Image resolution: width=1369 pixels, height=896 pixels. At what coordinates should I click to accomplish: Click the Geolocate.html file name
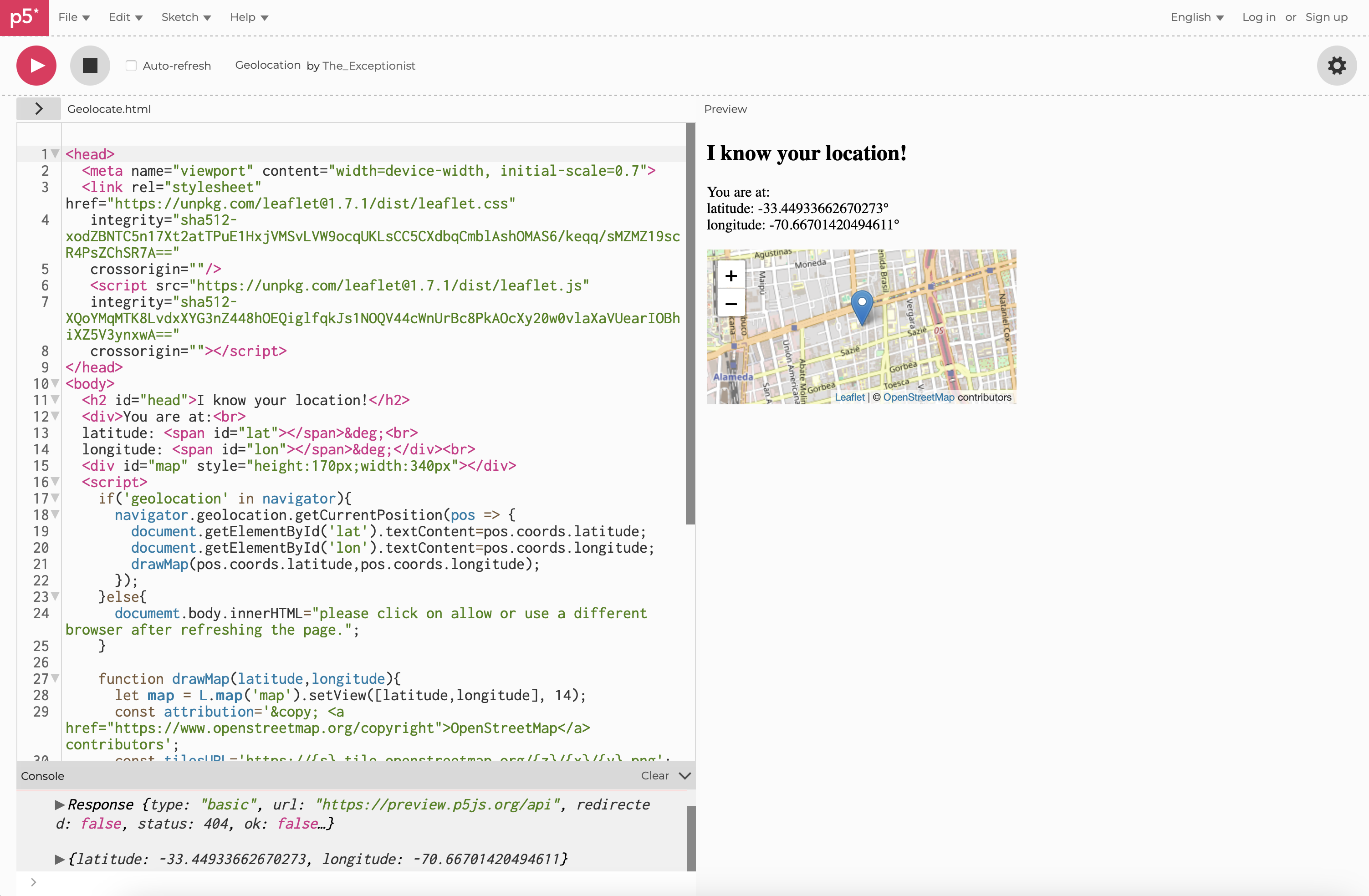109,109
